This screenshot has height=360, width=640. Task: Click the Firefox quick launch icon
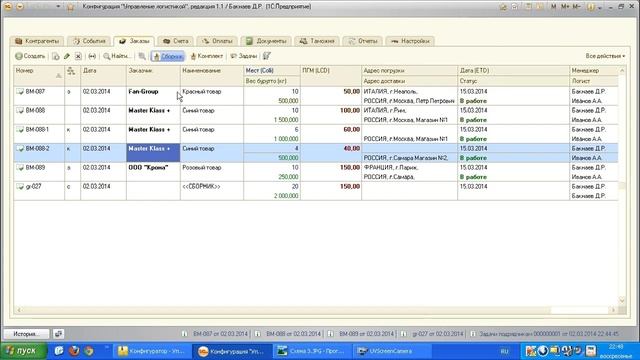pos(74,351)
